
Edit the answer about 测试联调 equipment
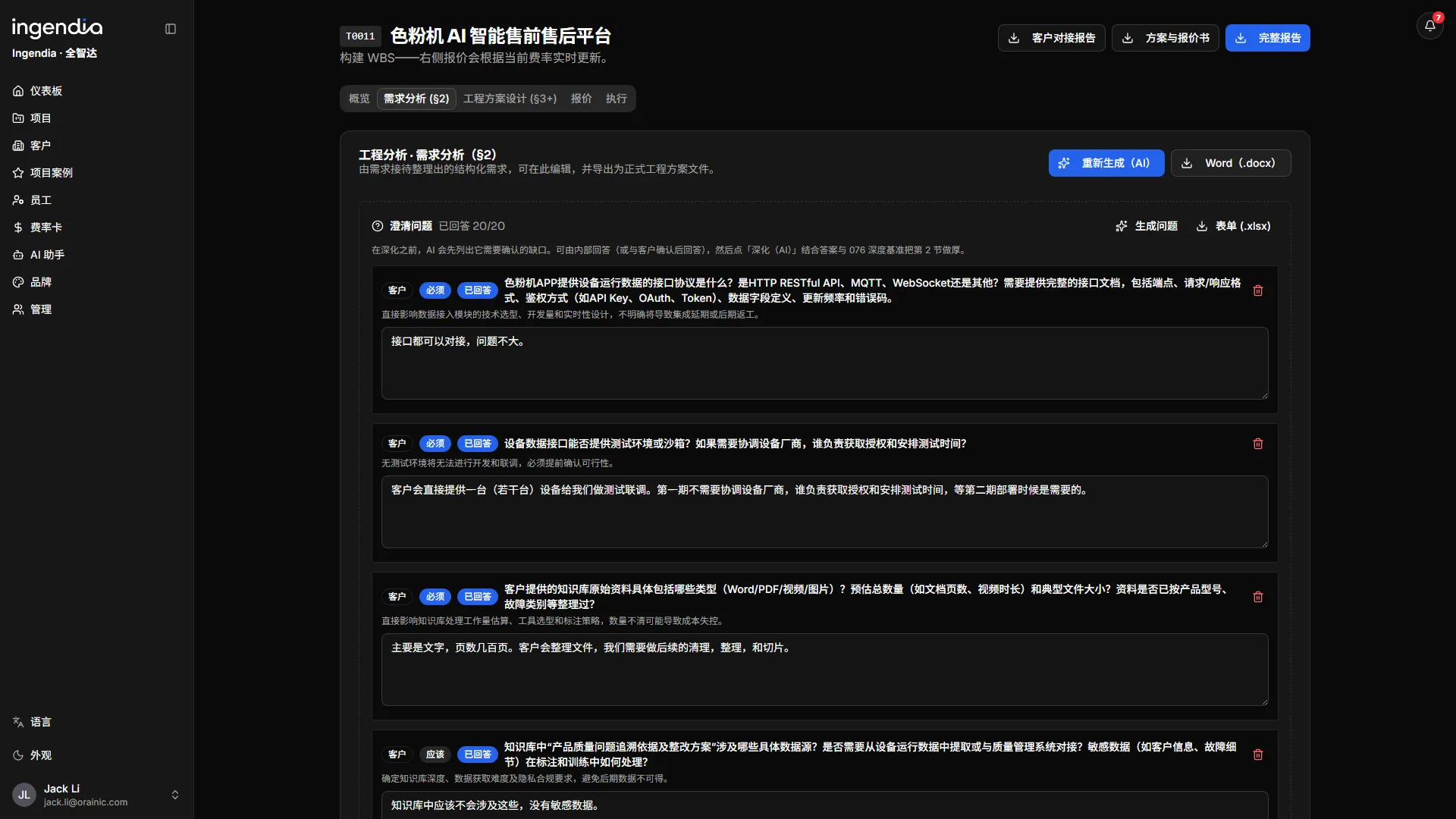[824, 512]
